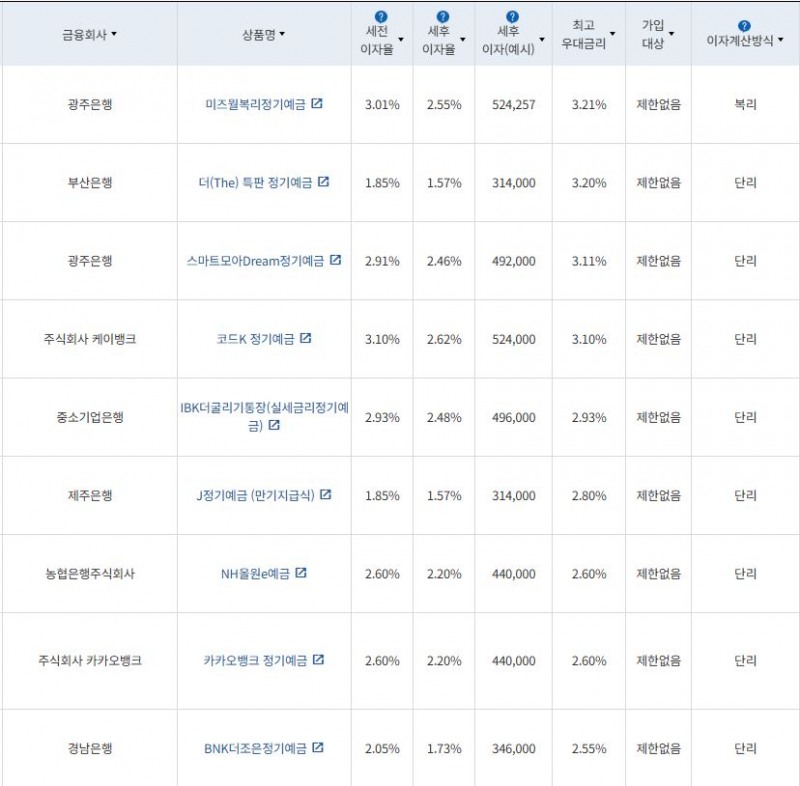Screen dimensions: 800x786
Task: Open external link icon for J정기예금 (만기지급식)
Action: coord(326,494)
